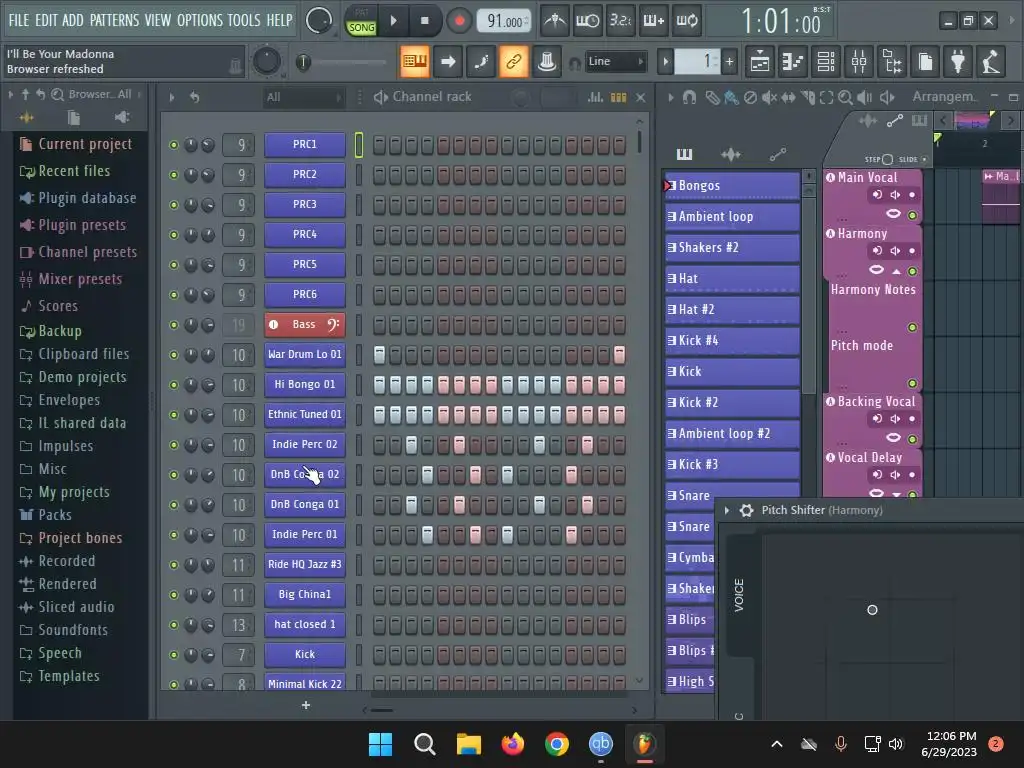Toggle Harmony track mute LED
Image resolution: width=1024 pixels, height=768 pixels.
[x=912, y=271]
